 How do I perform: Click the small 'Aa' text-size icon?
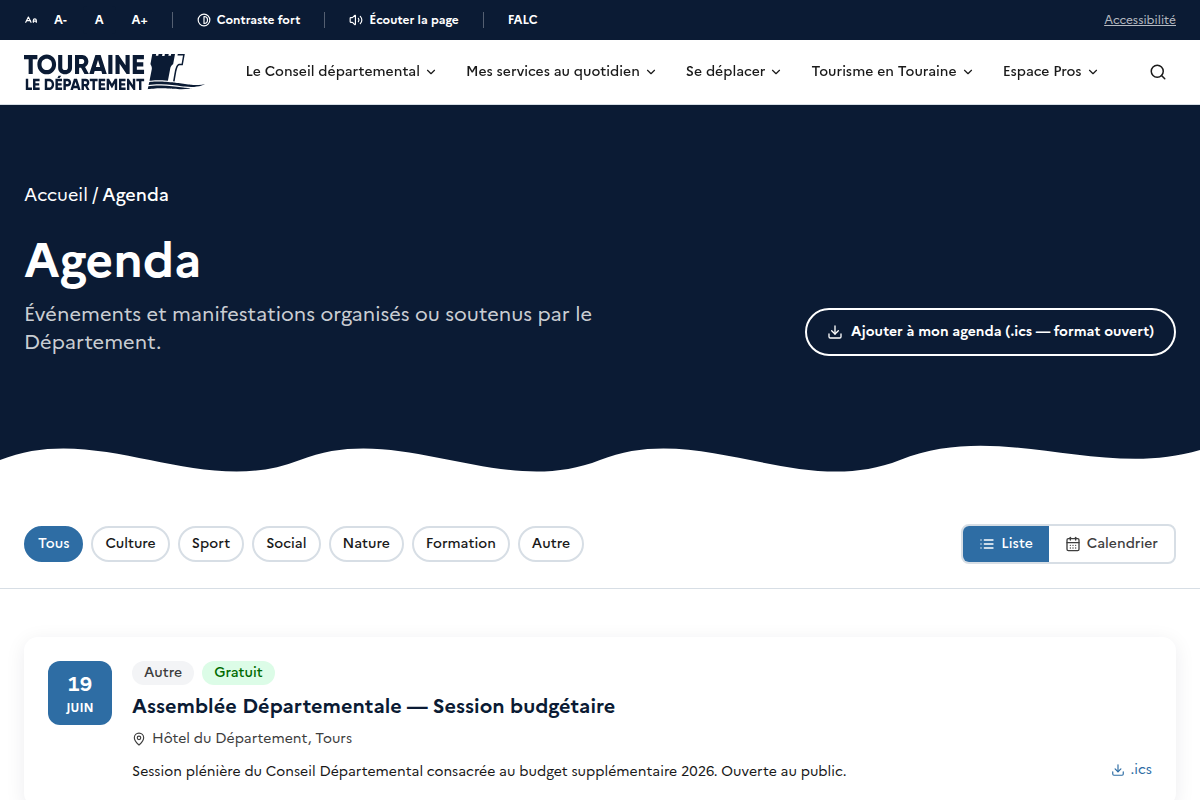(31, 20)
